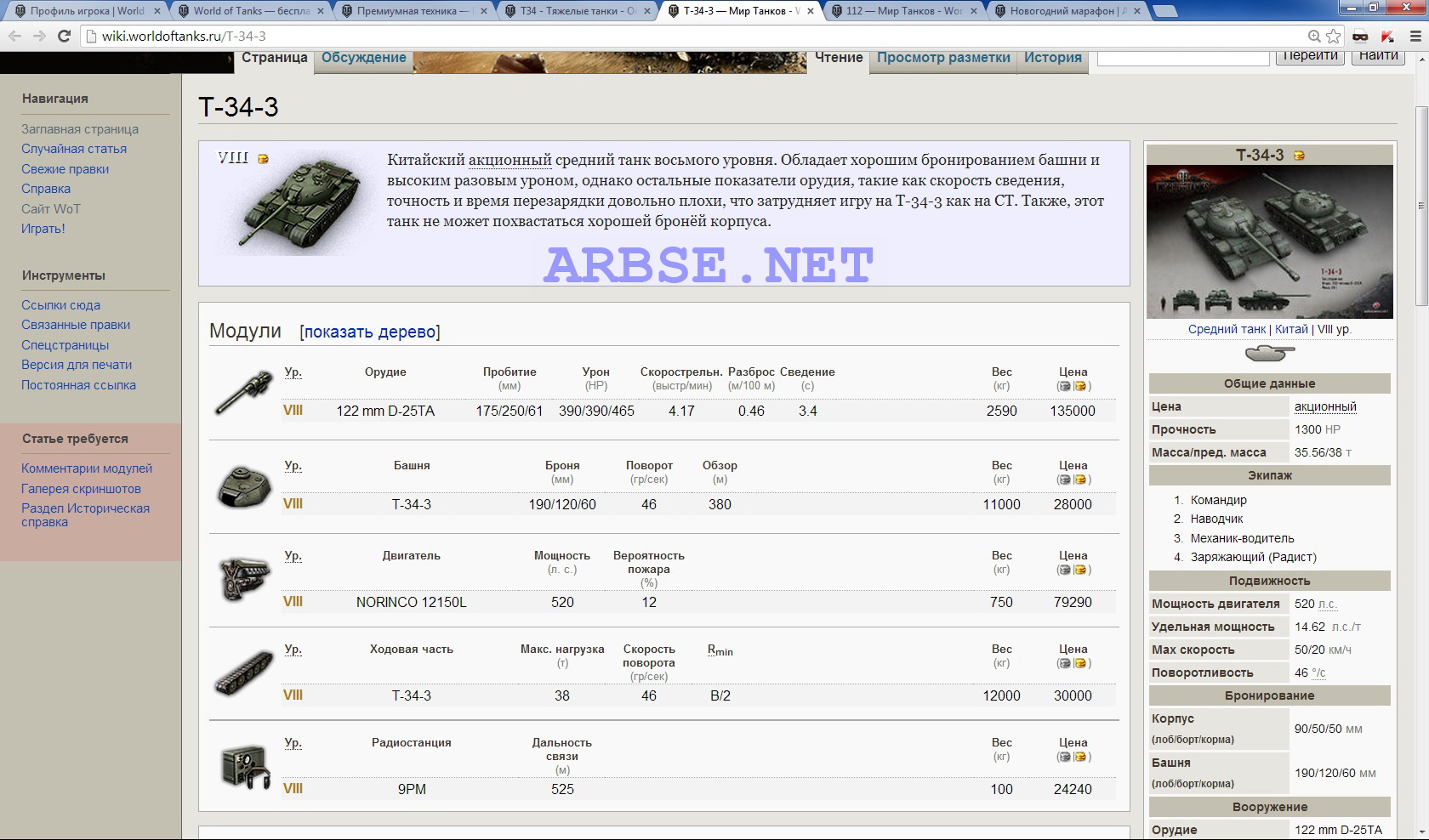Go forward using the browser forward arrow
The image size is (1429, 840).
coord(39,36)
